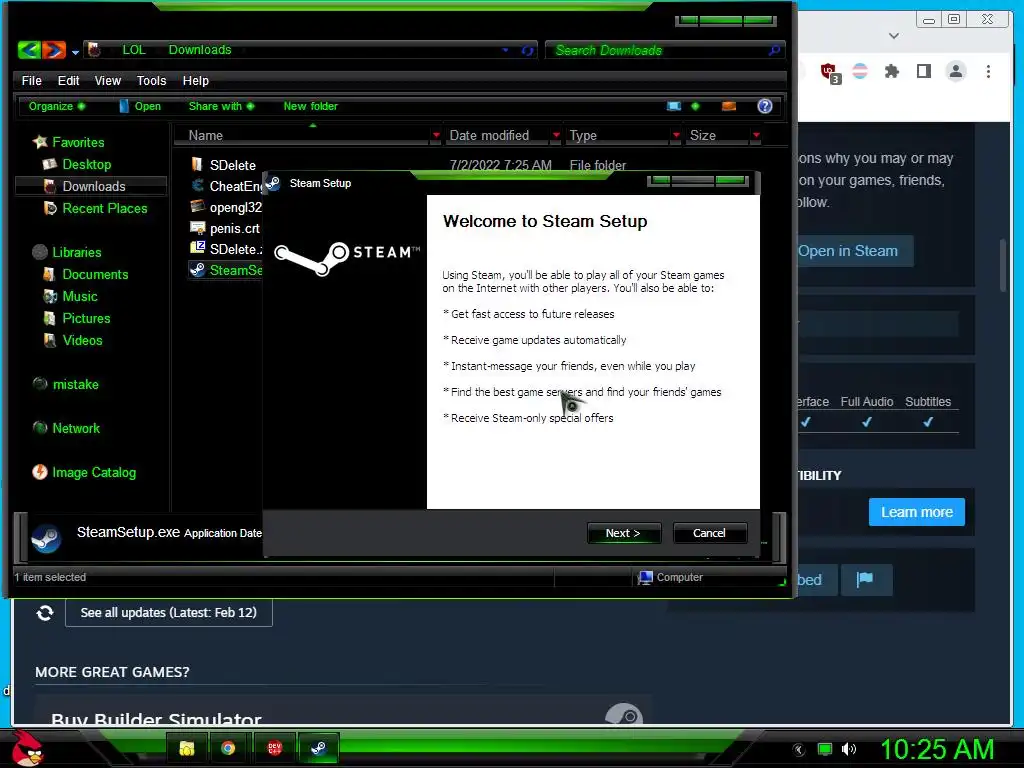Click the volume speaker tray icon

point(848,749)
